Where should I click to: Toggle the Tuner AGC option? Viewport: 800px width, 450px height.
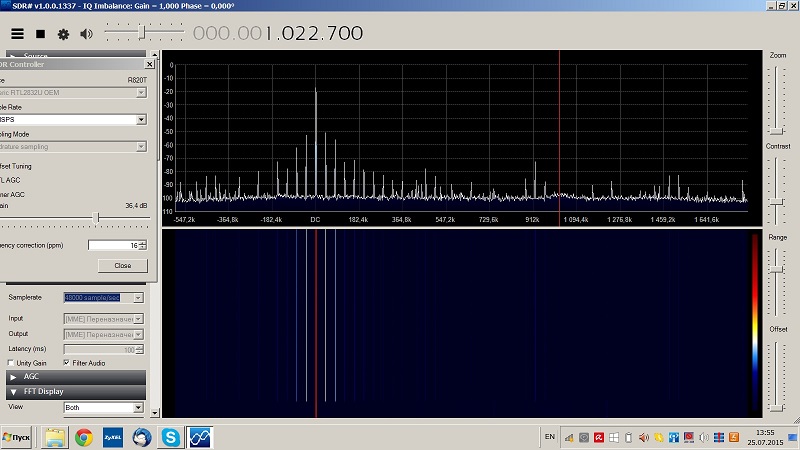tap(12, 194)
